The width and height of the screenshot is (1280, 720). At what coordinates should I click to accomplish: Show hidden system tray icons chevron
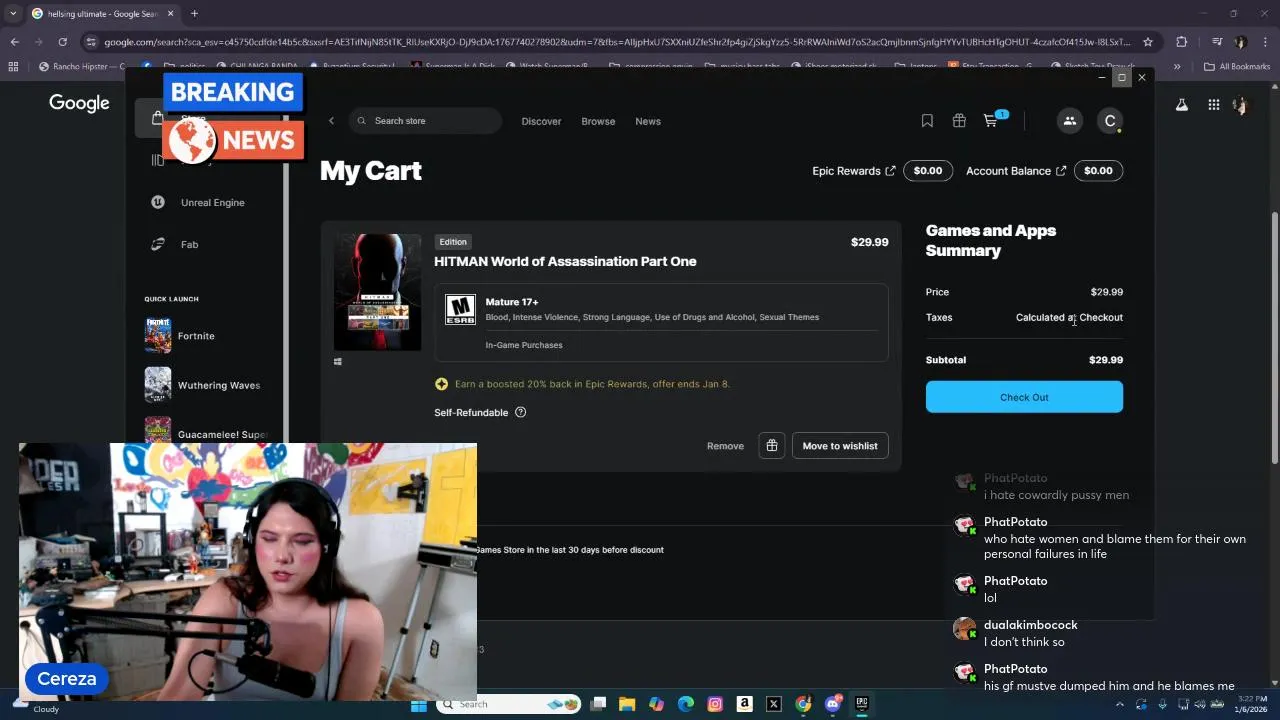click(x=1119, y=704)
